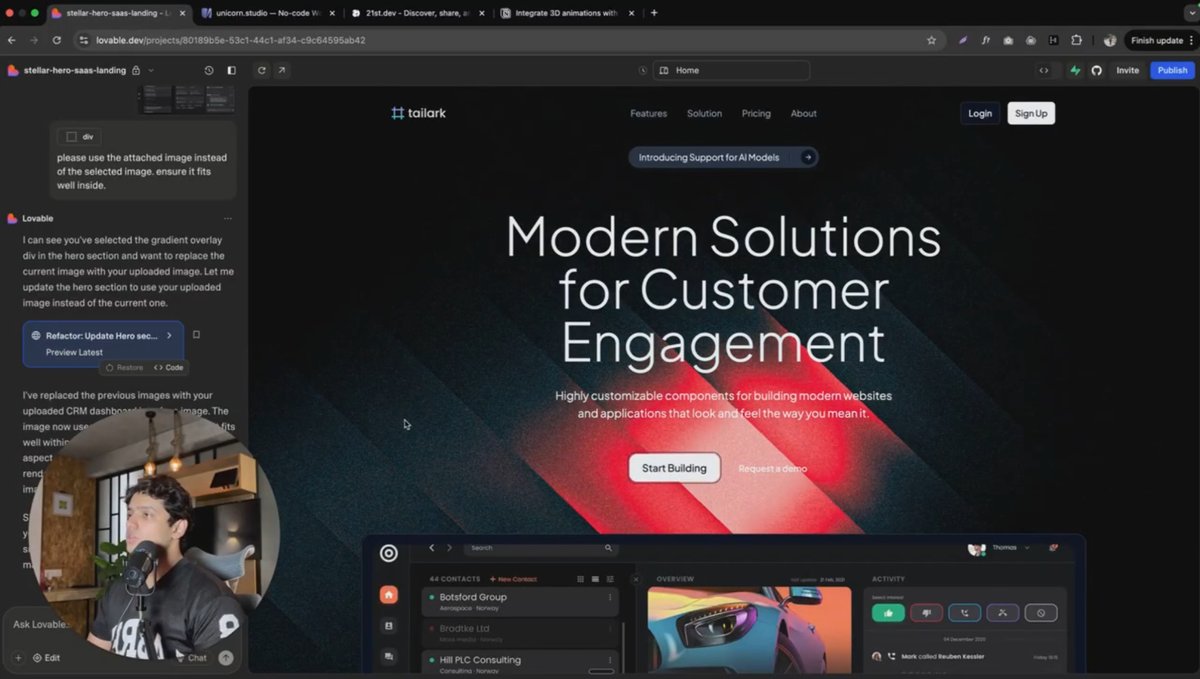Click the camera extension icon in the toolbar

point(1008,40)
